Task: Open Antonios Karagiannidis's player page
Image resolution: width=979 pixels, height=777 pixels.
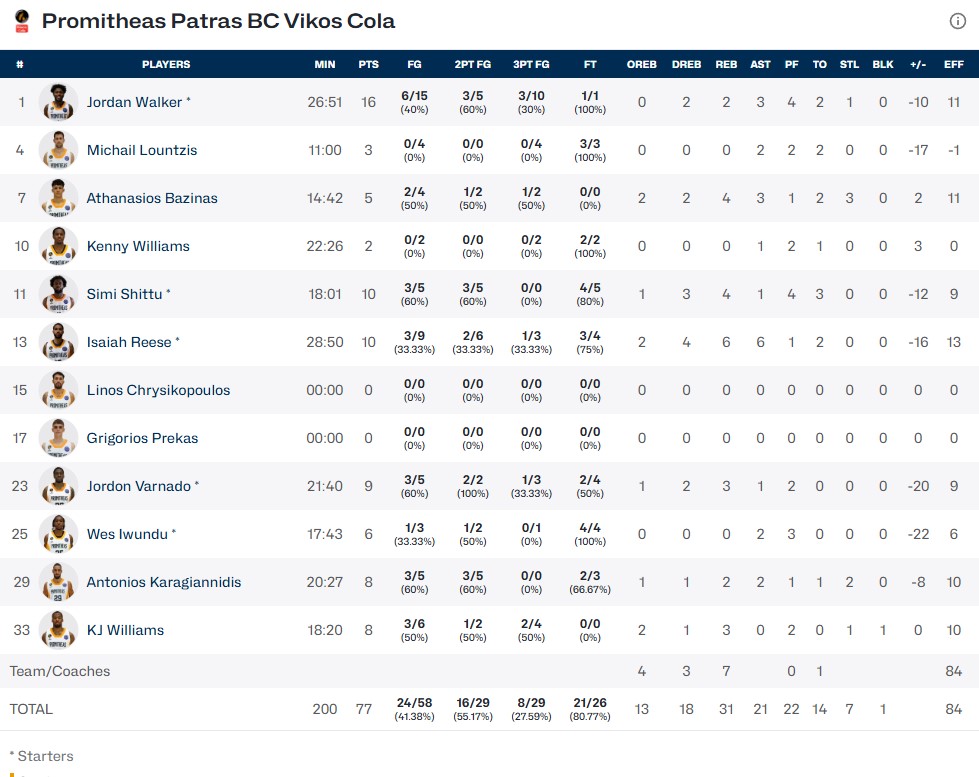Action: point(164,582)
